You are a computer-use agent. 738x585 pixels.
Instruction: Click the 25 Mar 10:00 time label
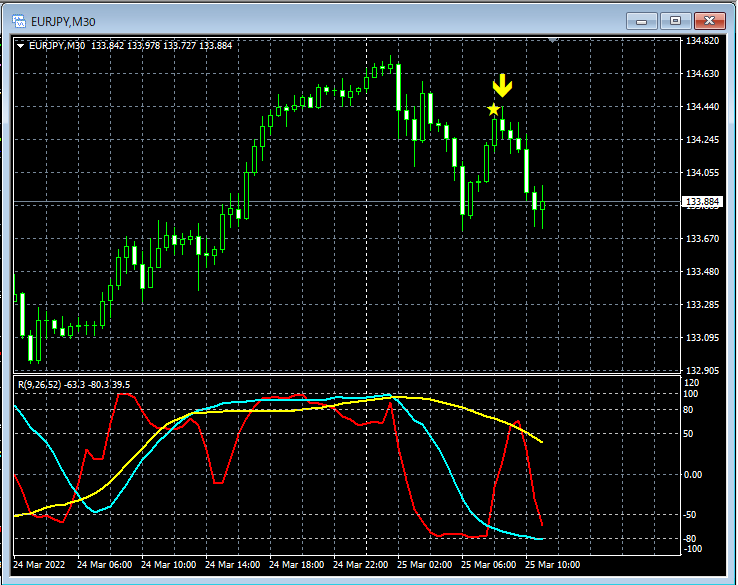pos(552,564)
